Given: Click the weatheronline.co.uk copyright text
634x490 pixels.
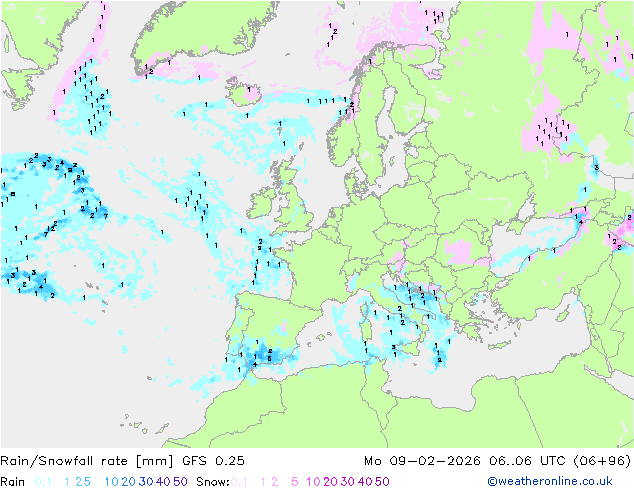Looking at the screenshot, I should coord(550,481).
